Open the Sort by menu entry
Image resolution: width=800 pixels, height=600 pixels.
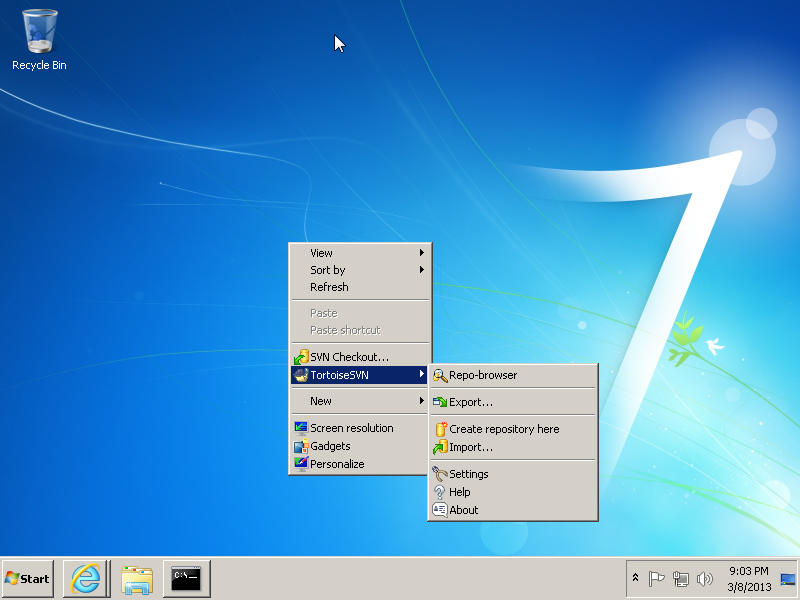(360, 270)
